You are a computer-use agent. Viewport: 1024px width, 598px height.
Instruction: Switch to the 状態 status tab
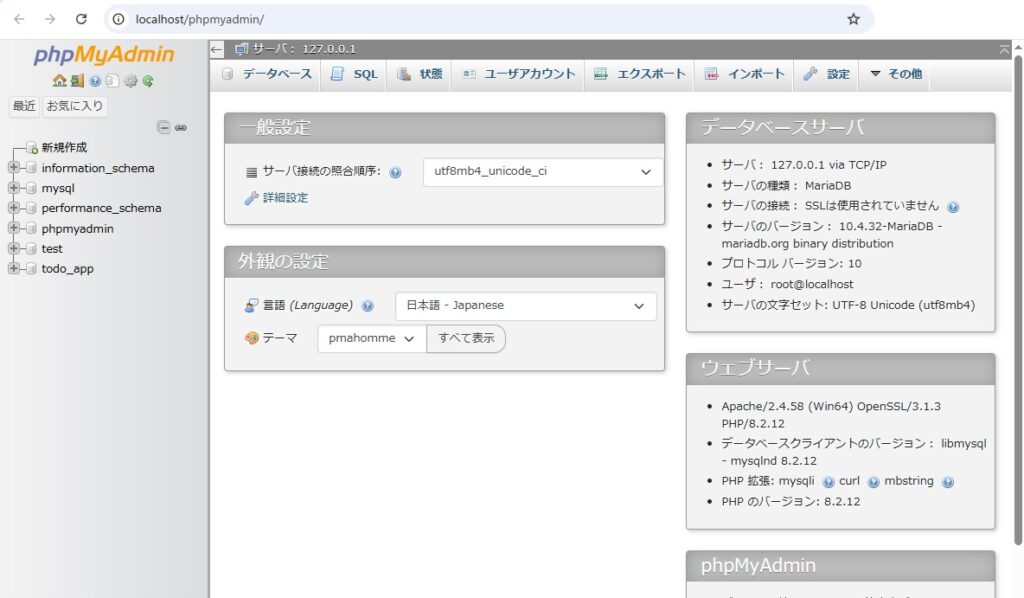coord(419,74)
